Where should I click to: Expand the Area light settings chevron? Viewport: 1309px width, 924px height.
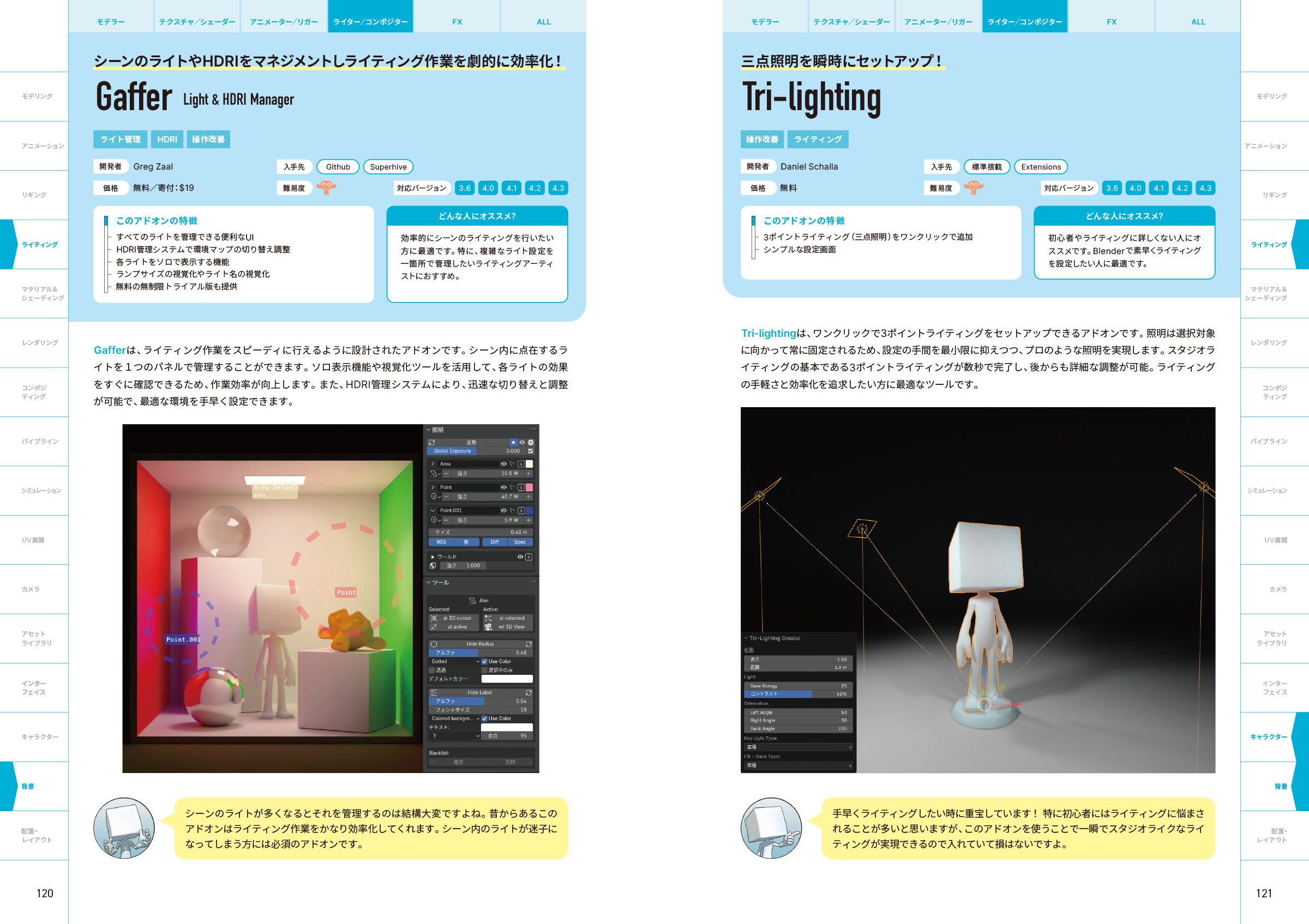pyautogui.click(x=433, y=464)
